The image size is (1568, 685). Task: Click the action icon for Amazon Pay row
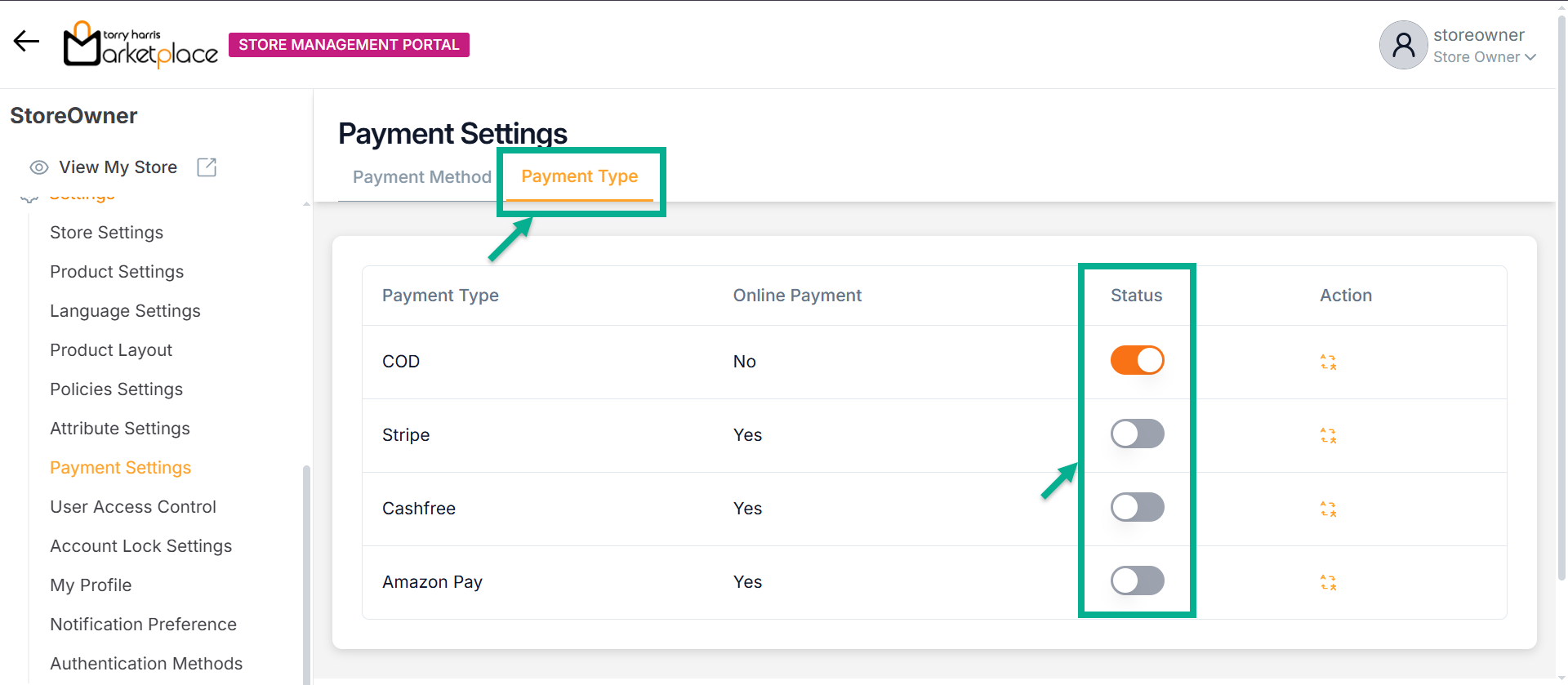click(1328, 582)
